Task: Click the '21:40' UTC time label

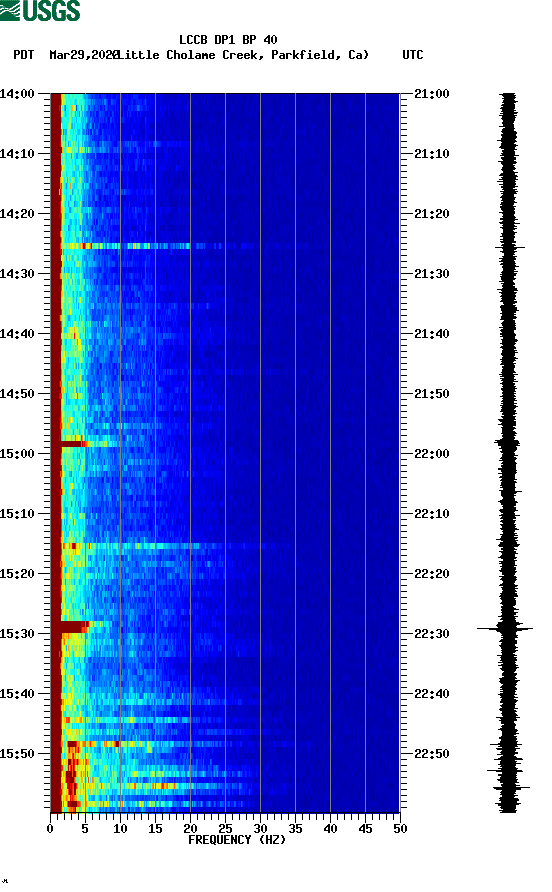Action: coord(432,334)
